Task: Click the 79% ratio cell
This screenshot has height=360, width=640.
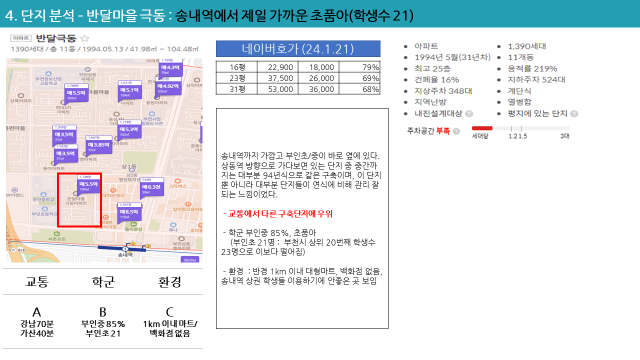Action: [x=360, y=67]
